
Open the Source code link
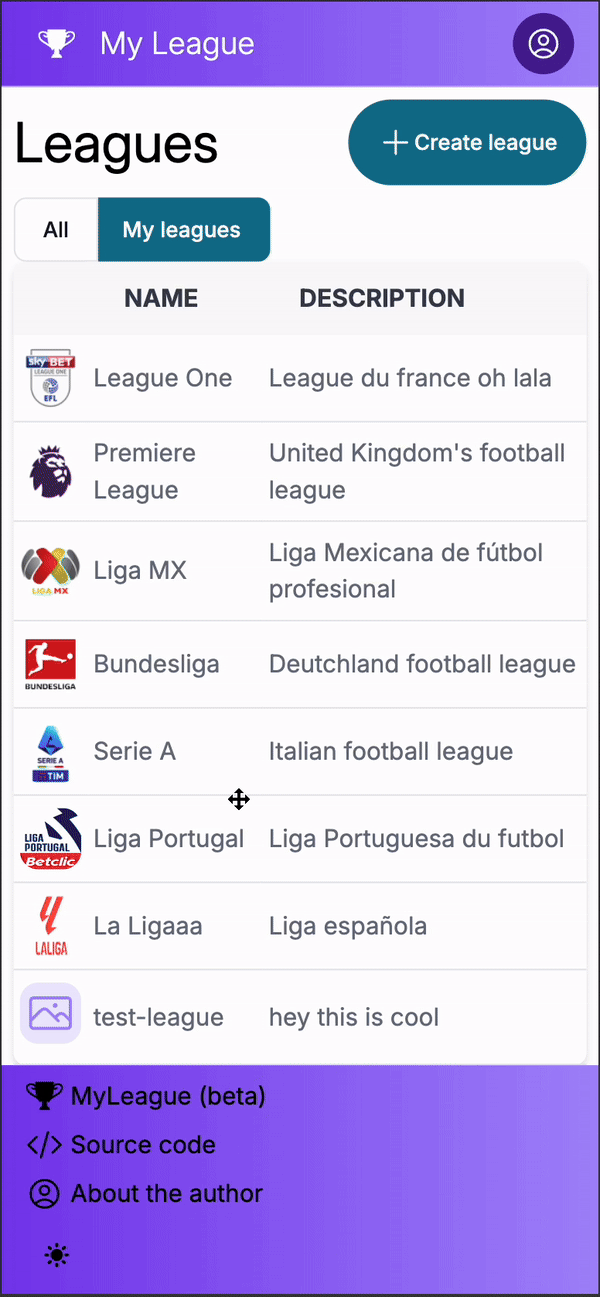(x=121, y=1145)
